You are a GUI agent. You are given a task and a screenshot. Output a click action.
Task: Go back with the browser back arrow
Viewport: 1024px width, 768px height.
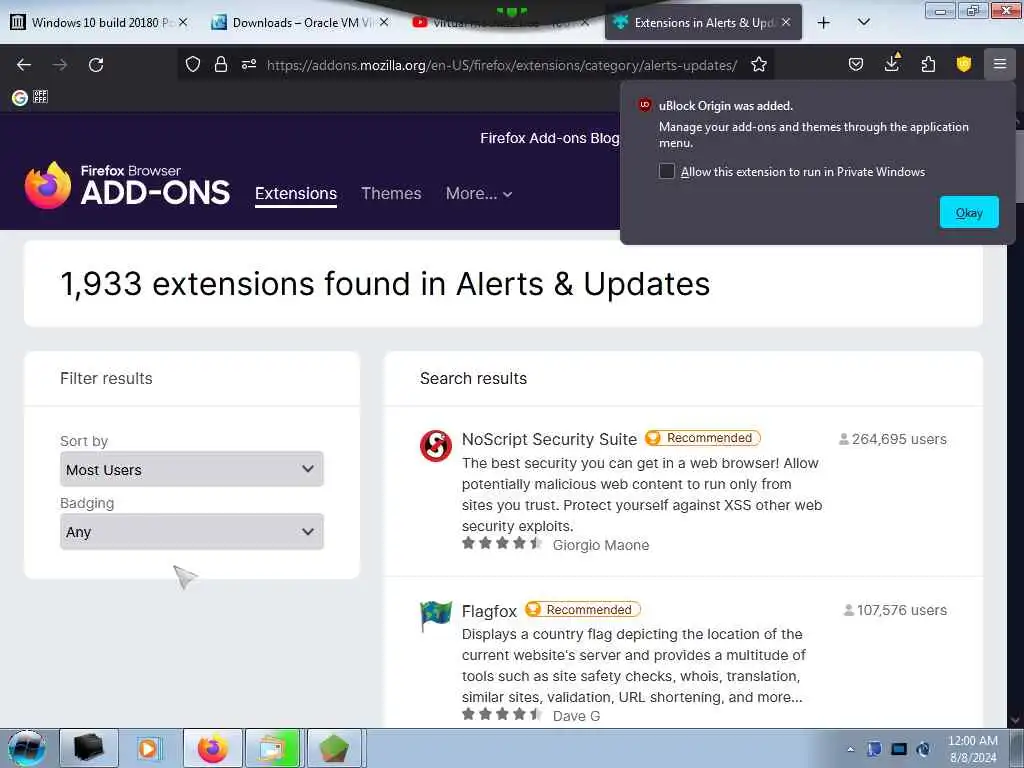24,65
